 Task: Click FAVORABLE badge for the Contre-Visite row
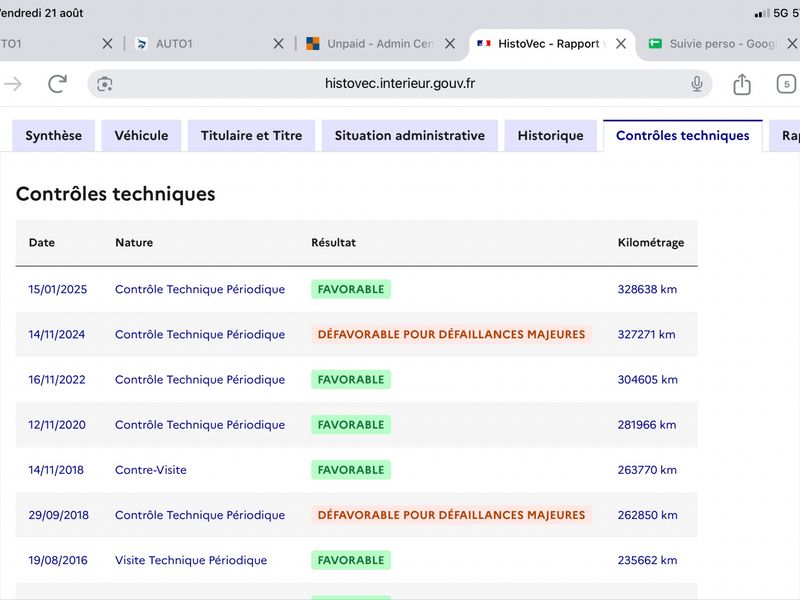351,470
